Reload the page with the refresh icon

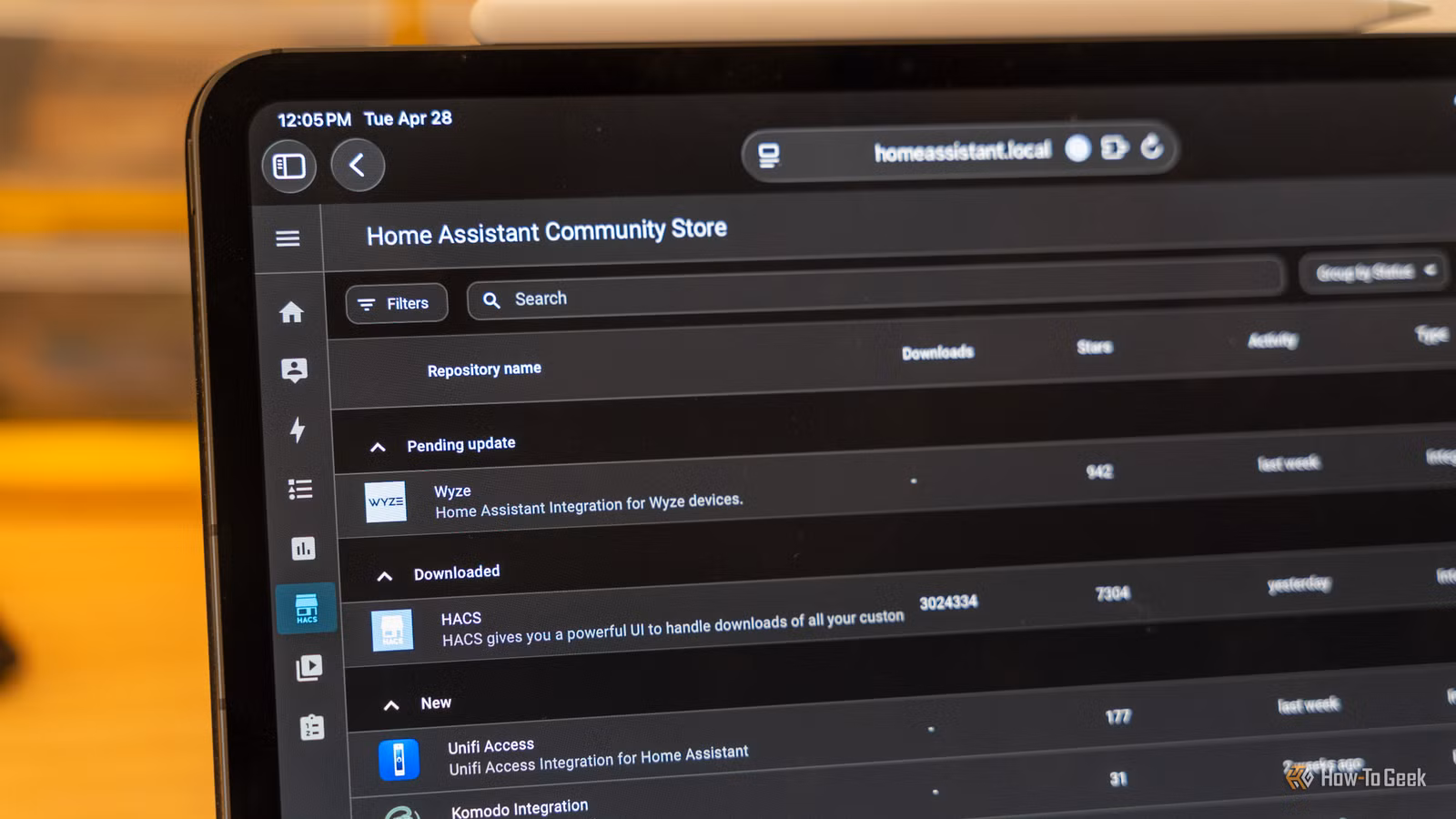[1152, 146]
